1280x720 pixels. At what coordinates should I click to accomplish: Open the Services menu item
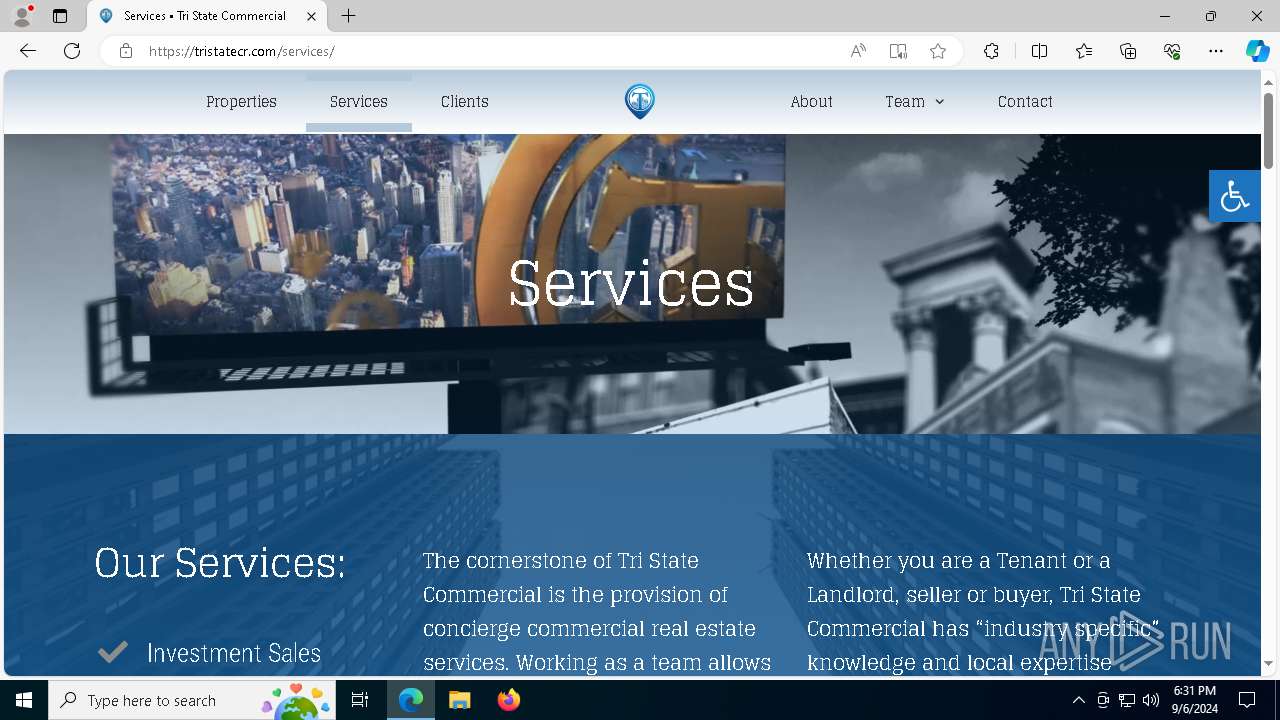(x=359, y=102)
